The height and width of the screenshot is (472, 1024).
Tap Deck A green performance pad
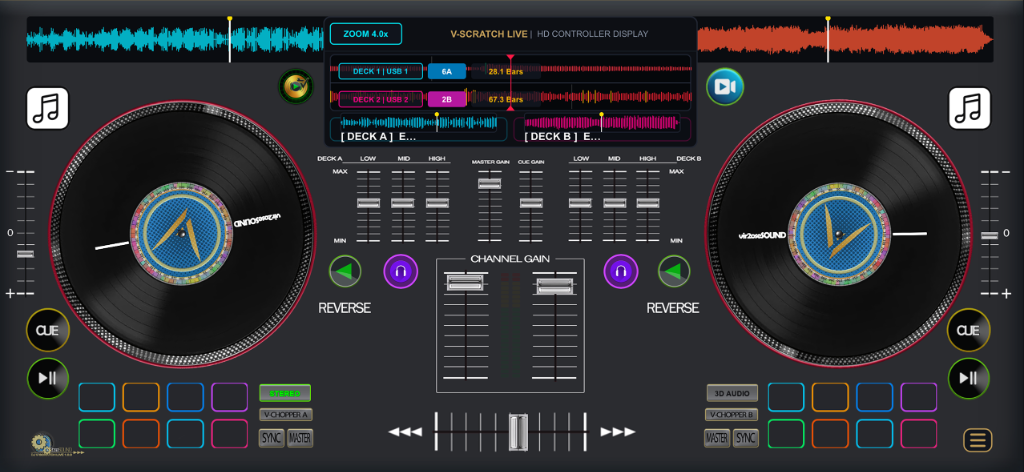(97, 433)
